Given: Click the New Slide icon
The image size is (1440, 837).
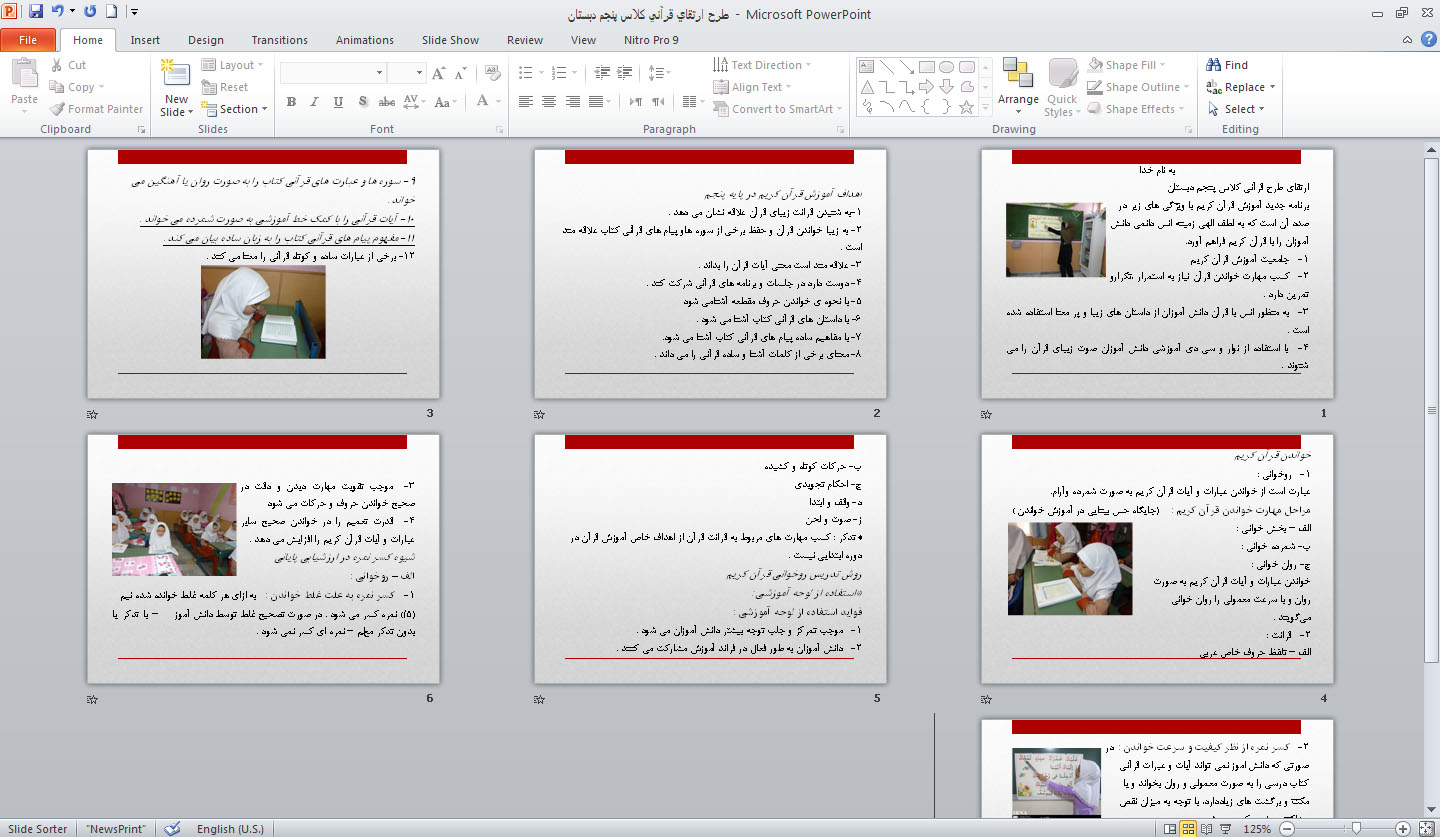Looking at the screenshot, I should pyautogui.click(x=176, y=73).
